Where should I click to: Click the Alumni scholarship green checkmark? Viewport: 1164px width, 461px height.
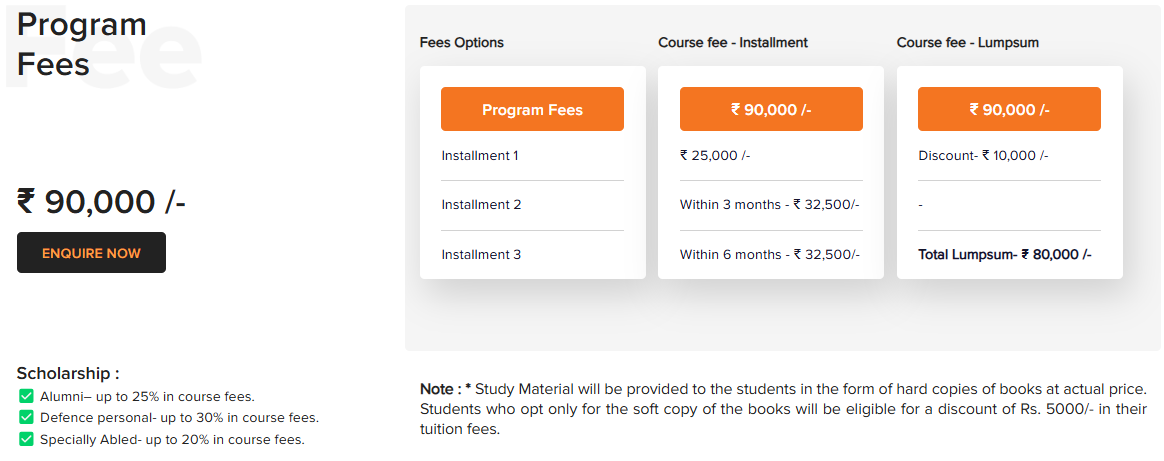[x=27, y=396]
